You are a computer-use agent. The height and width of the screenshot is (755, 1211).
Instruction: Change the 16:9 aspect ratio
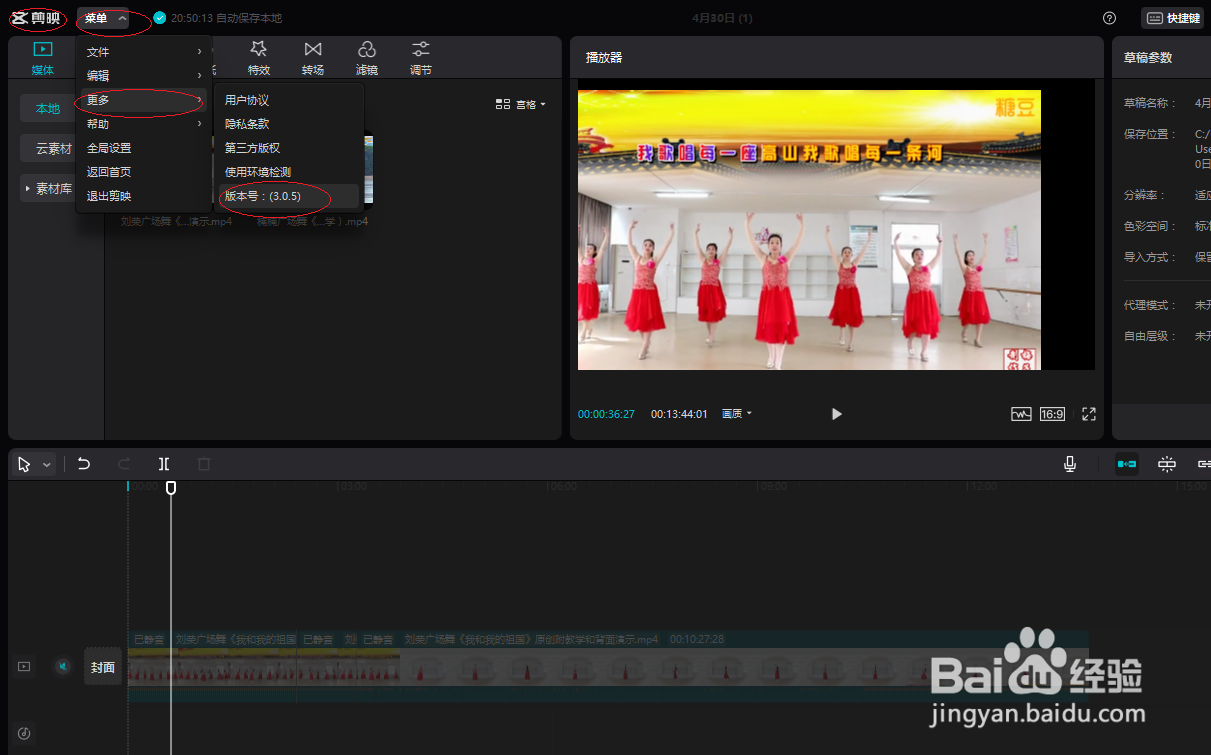click(x=1052, y=414)
